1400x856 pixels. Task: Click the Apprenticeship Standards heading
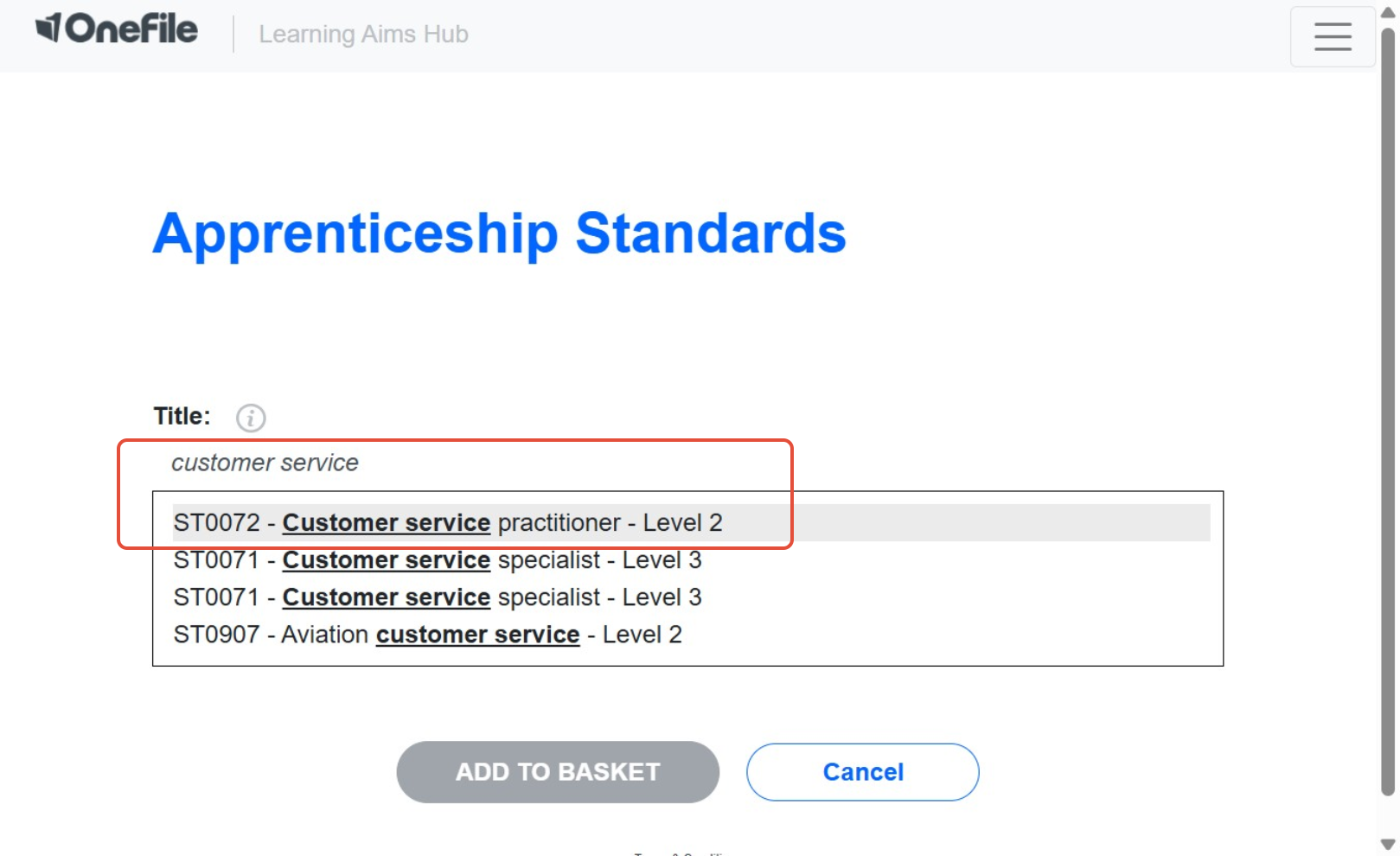(x=499, y=233)
